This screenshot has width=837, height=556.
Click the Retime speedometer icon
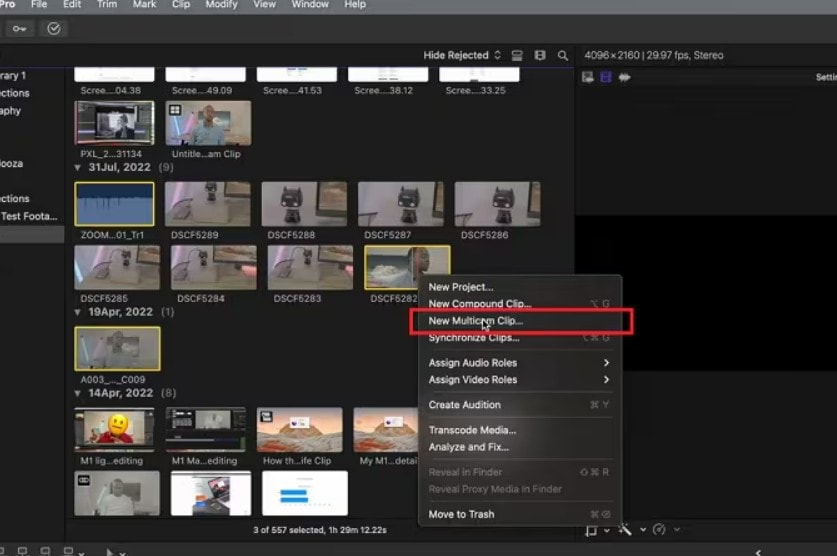coord(659,529)
